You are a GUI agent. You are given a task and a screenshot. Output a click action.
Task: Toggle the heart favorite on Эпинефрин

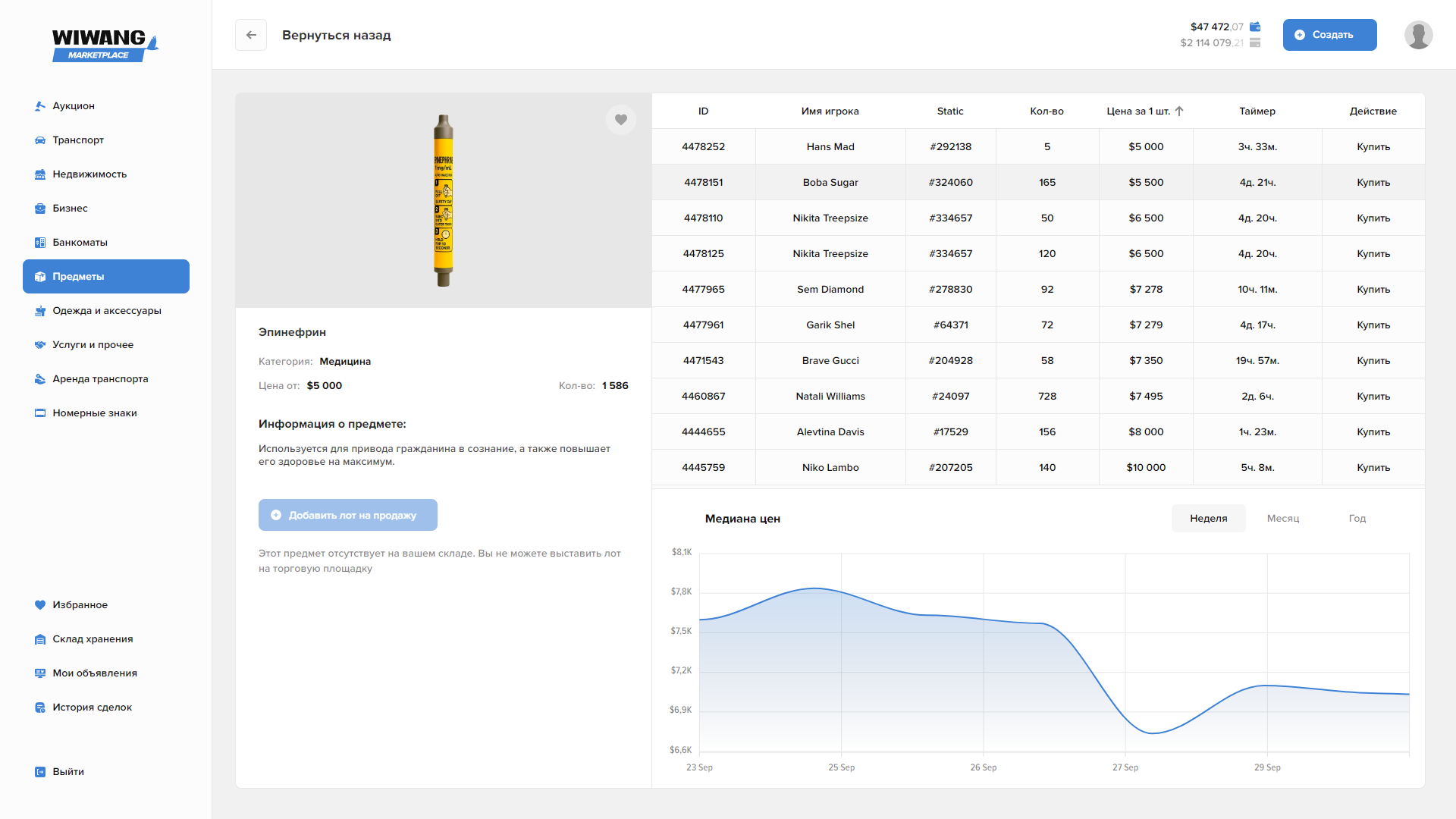(x=620, y=119)
